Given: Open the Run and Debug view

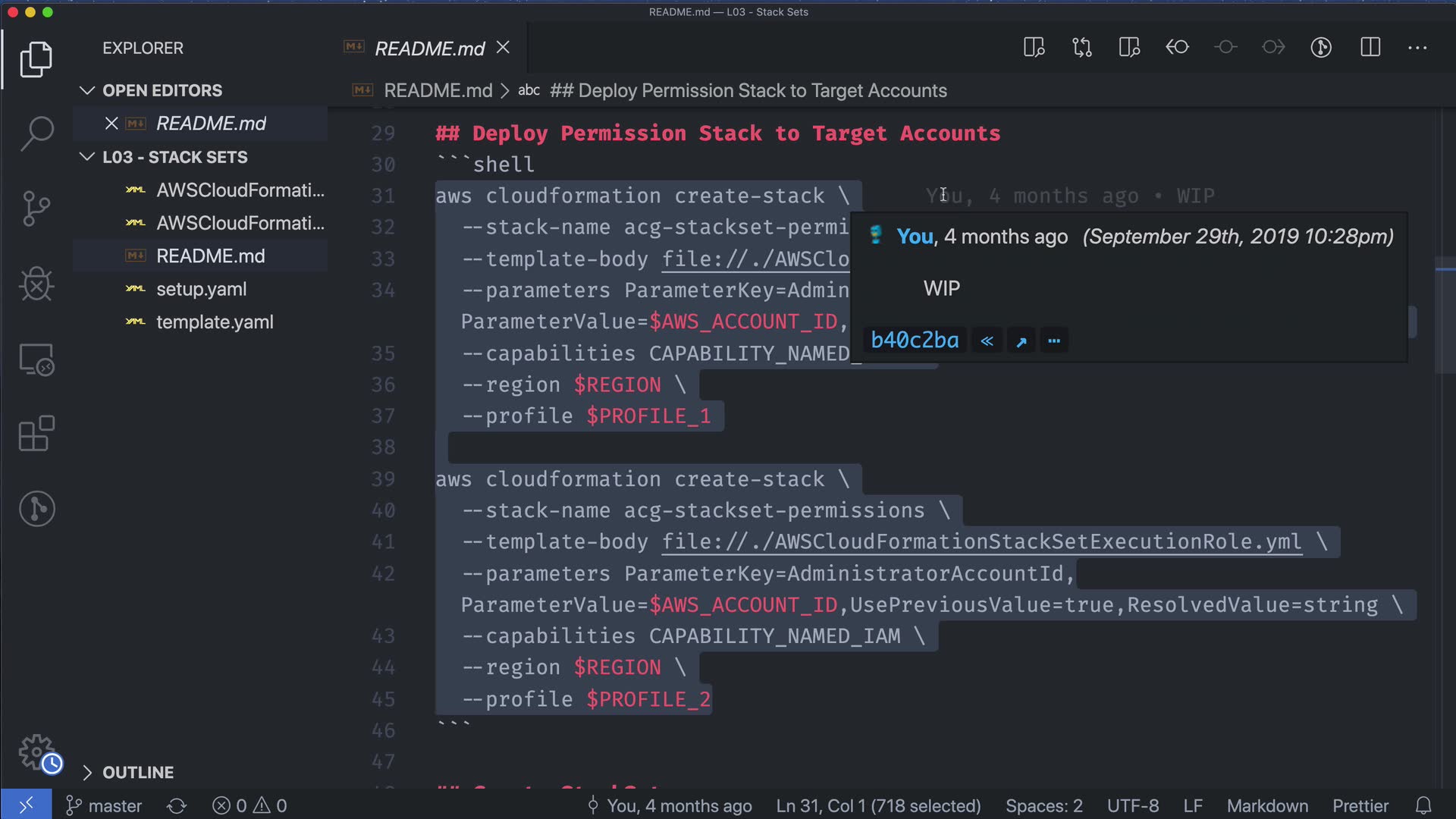Looking at the screenshot, I should [36, 284].
